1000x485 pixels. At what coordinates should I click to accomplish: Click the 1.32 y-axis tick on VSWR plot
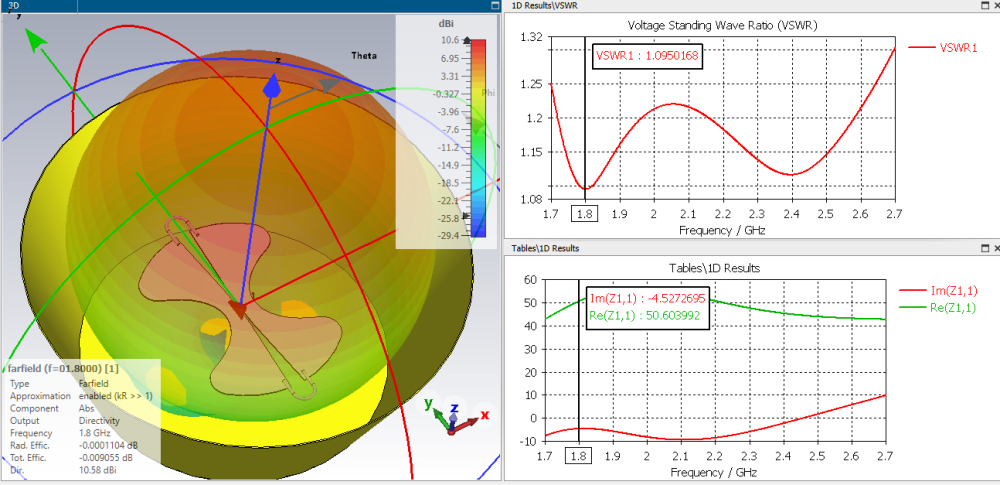tap(533, 36)
